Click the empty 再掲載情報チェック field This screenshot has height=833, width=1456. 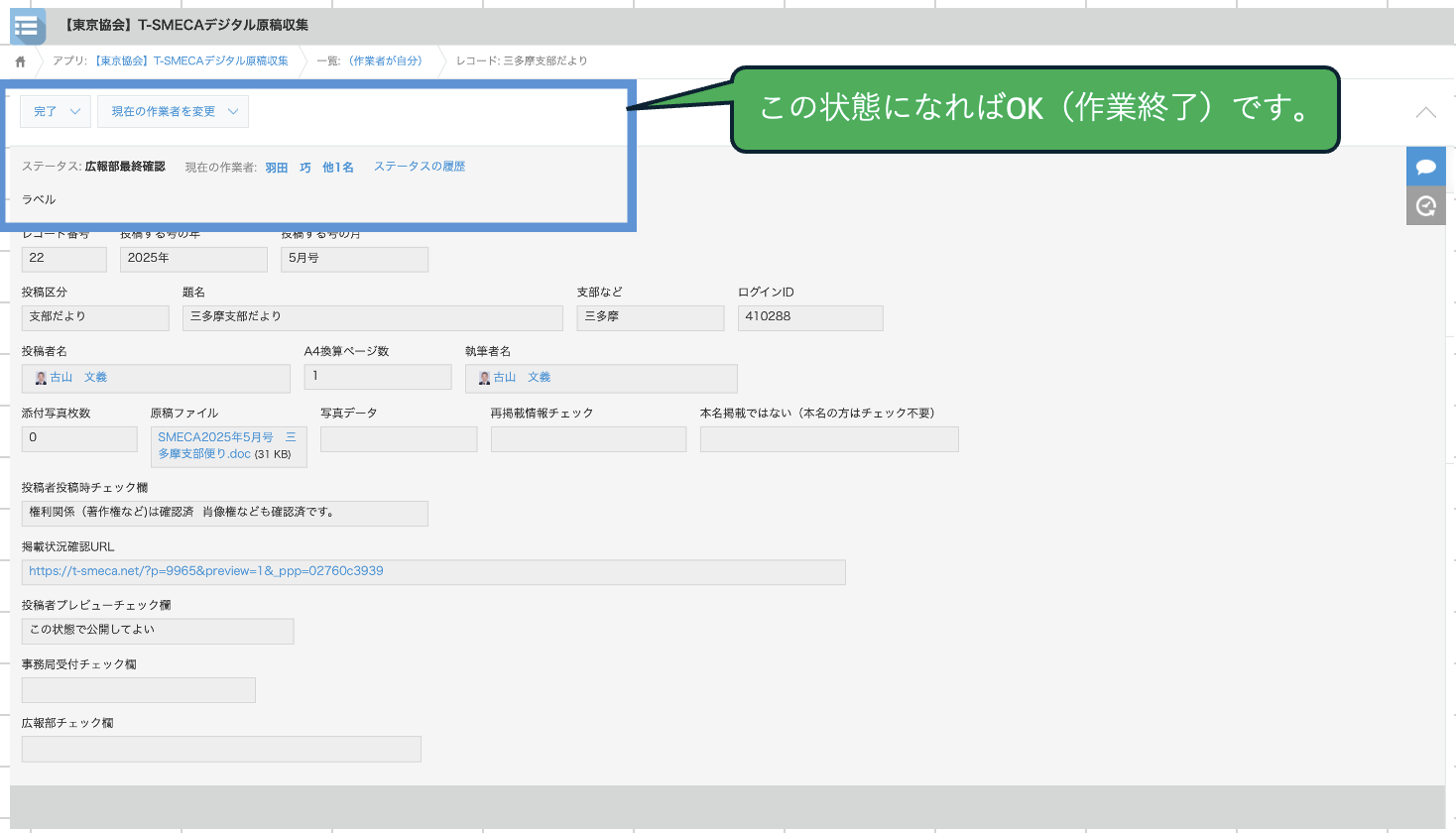588,439
